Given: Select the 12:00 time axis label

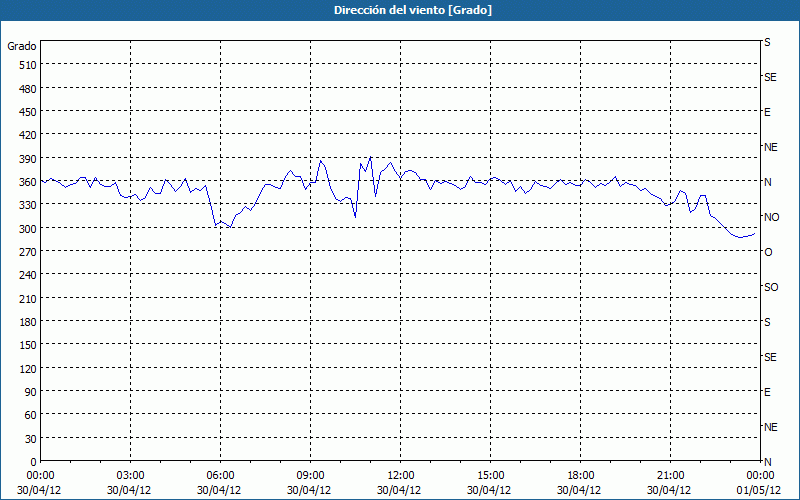Looking at the screenshot, I should point(401,476).
